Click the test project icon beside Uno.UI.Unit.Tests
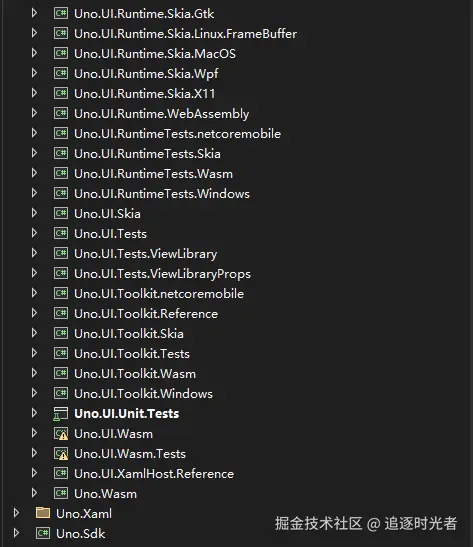473x547 pixels. 61,414
